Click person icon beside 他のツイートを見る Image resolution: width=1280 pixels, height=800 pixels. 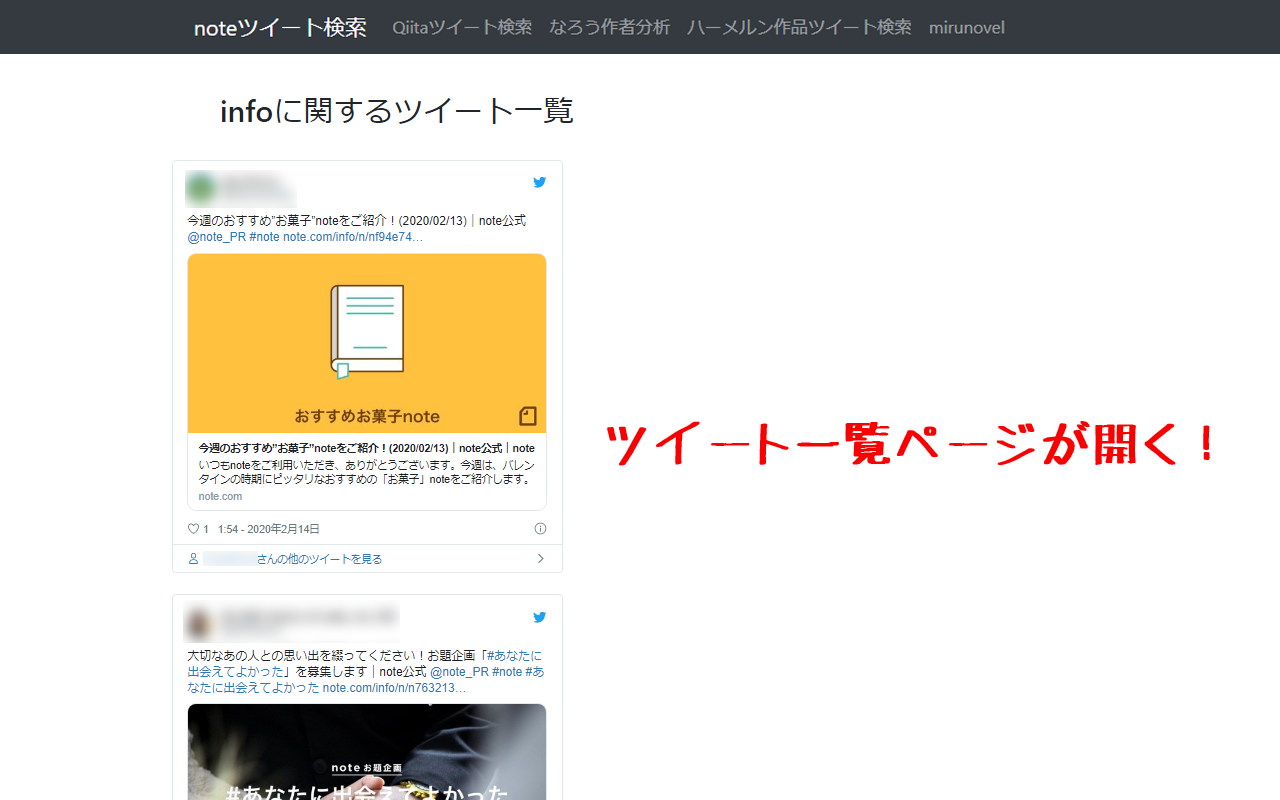point(193,559)
